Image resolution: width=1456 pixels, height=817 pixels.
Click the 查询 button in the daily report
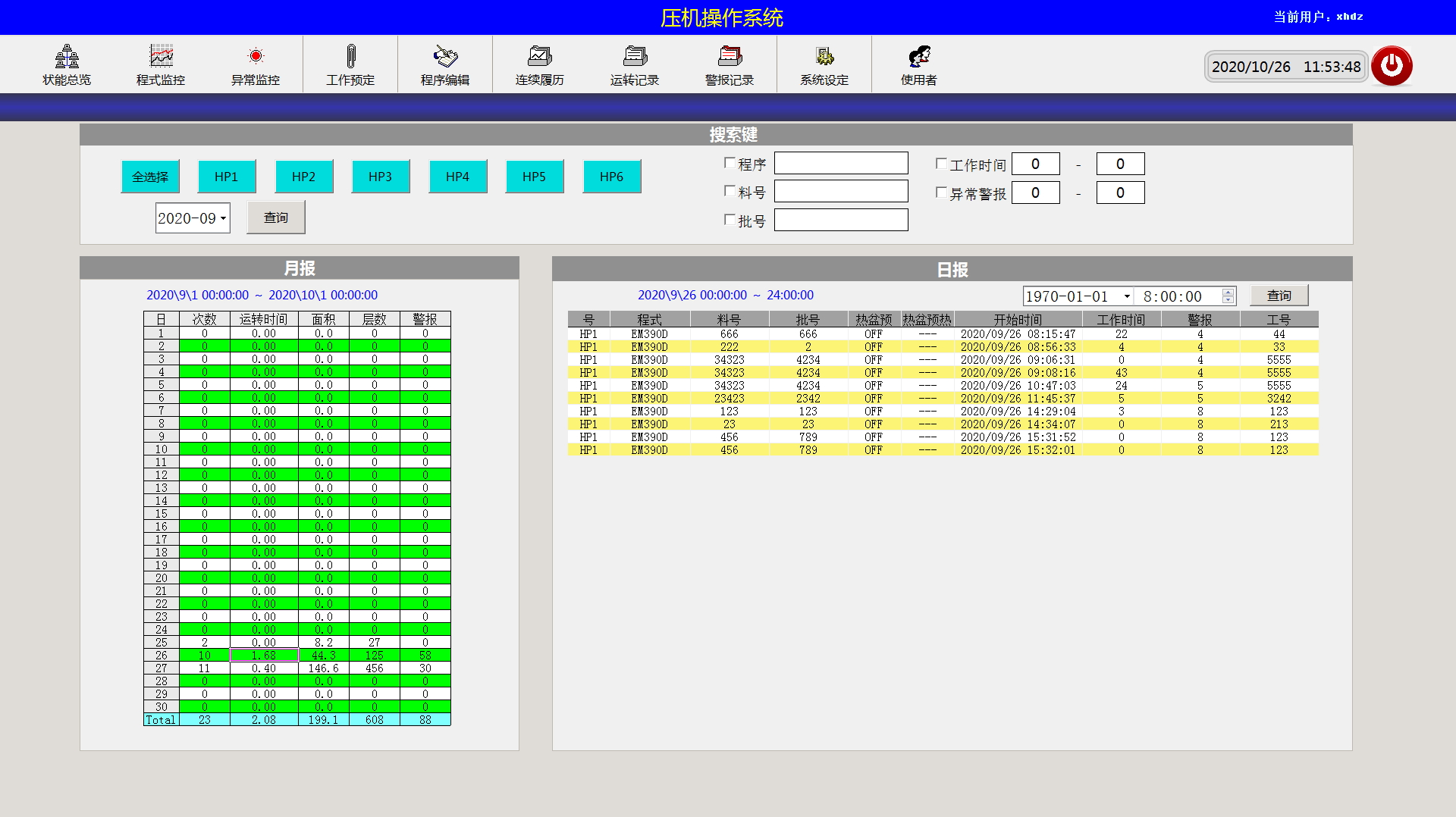1279,296
